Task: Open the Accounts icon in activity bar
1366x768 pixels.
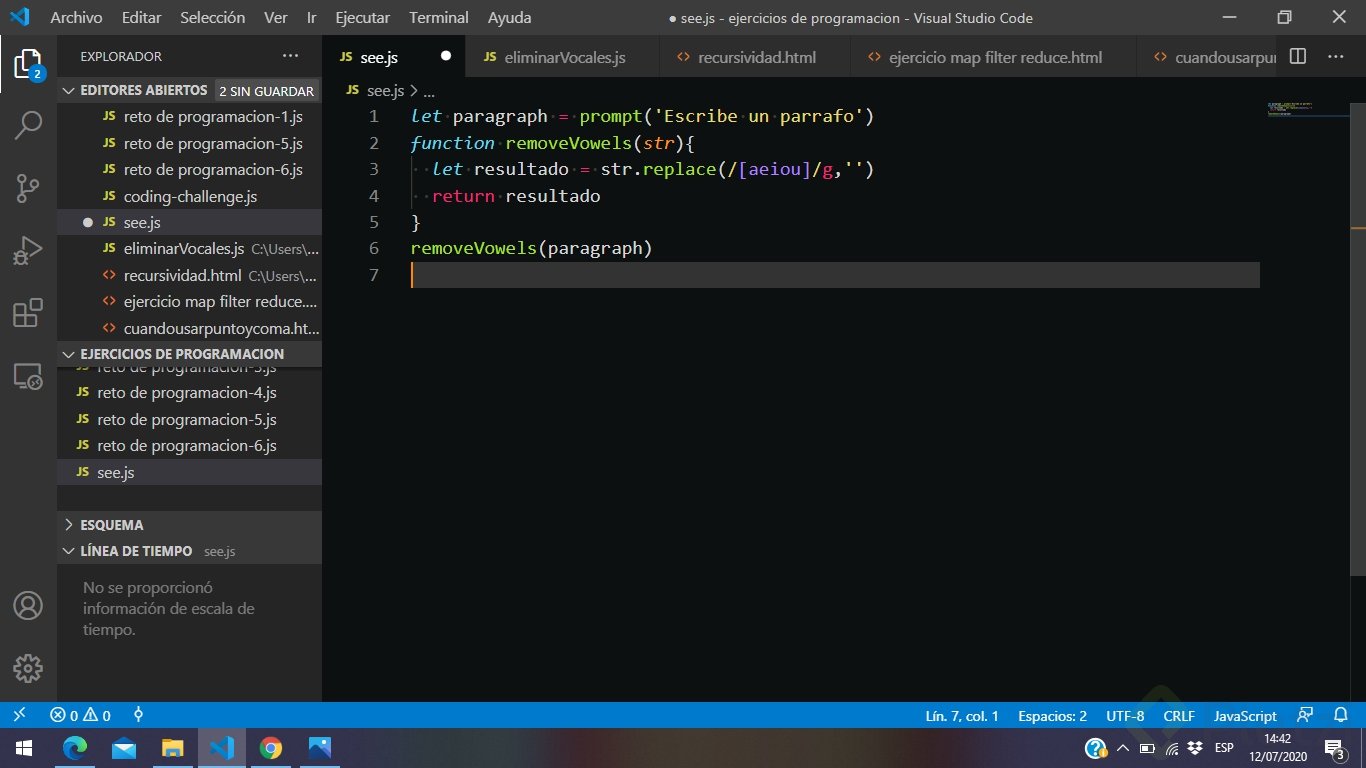Action: coord(28,606)
